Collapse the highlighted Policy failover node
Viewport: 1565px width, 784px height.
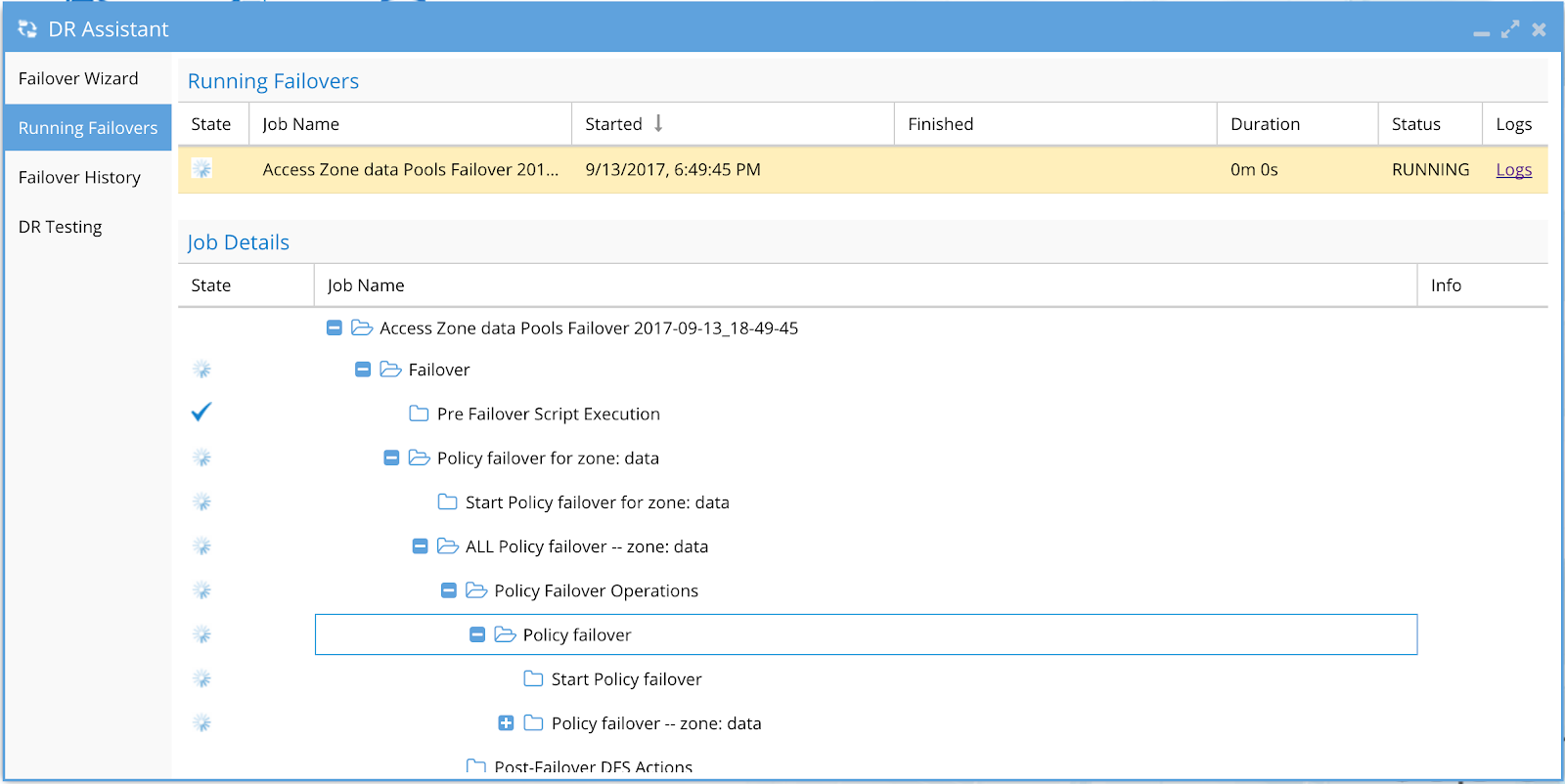tap(477, 634)
